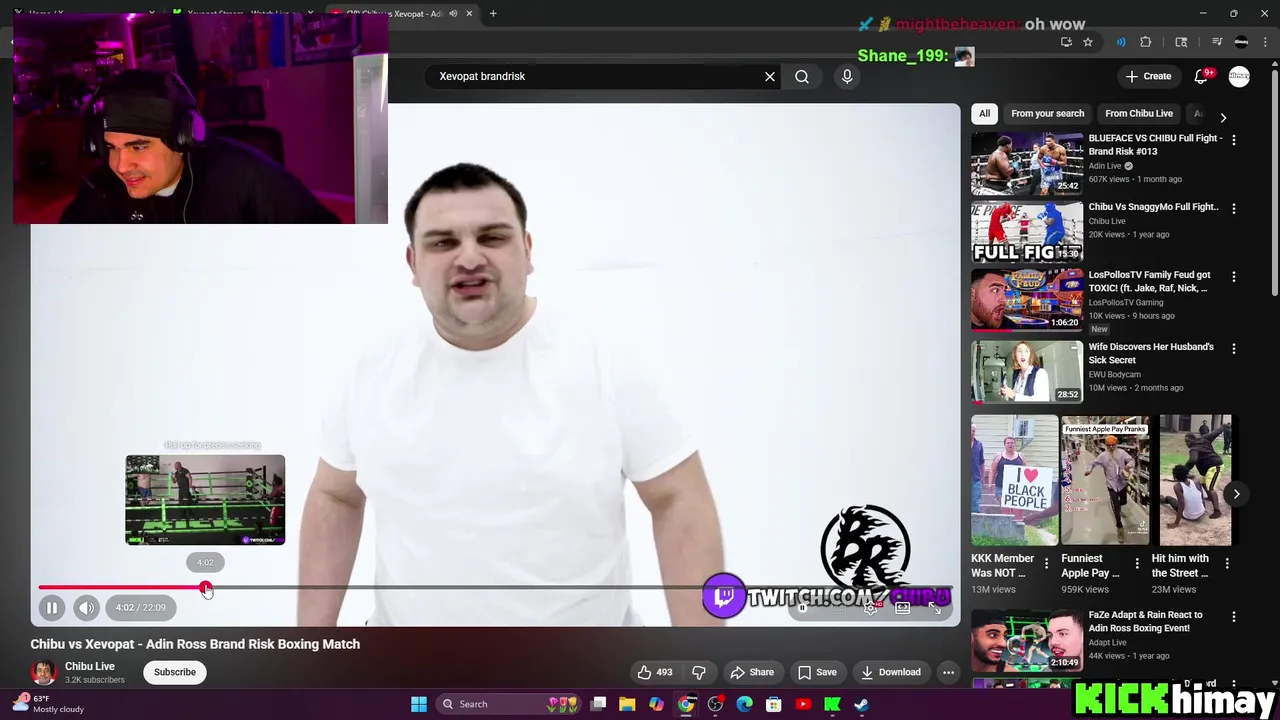This screenshot has height=720, width=1280.
Task: Toggle the autoplay switch in the player
Action: coord(804,607)
